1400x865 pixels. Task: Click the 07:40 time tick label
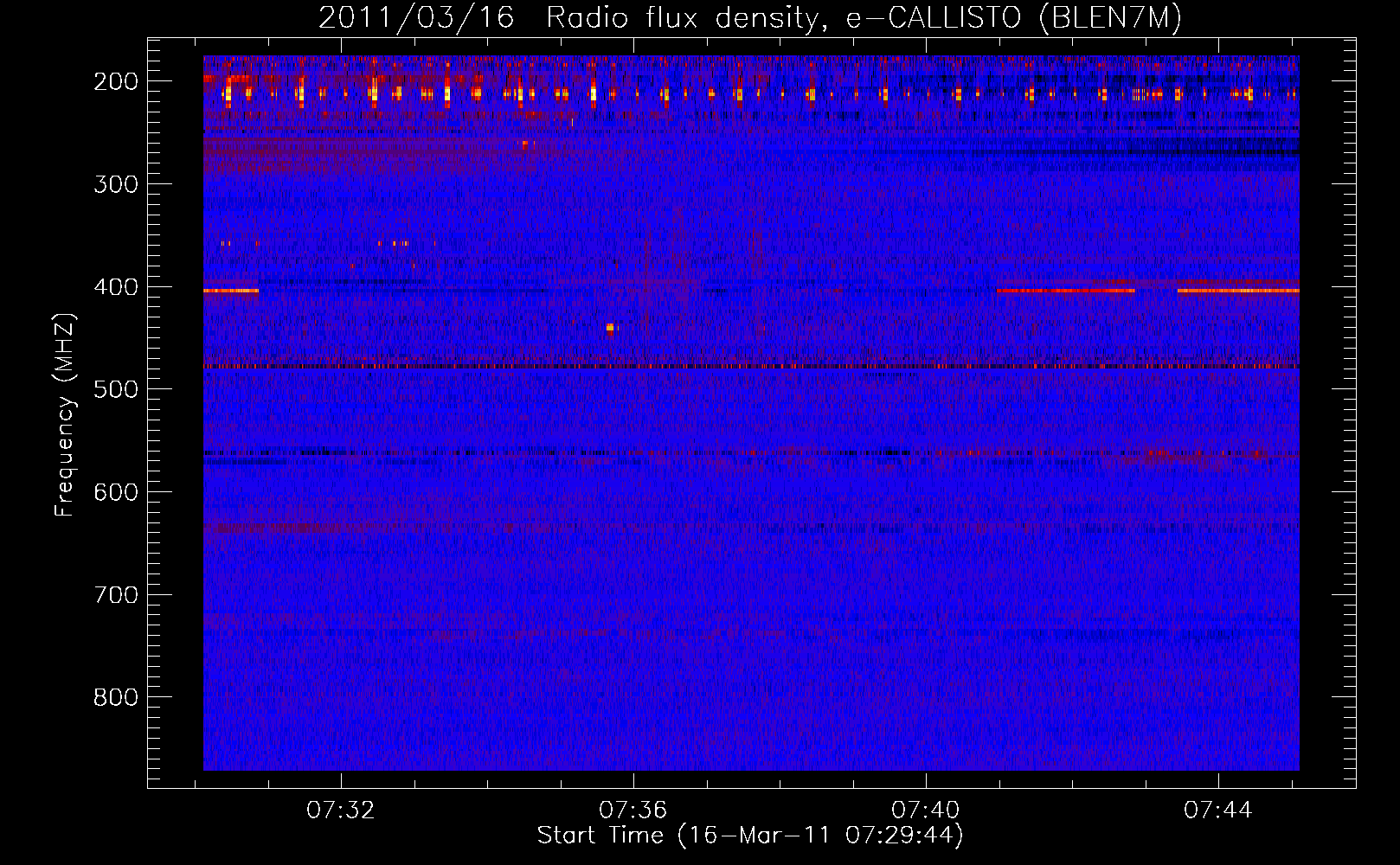(926, 811)
